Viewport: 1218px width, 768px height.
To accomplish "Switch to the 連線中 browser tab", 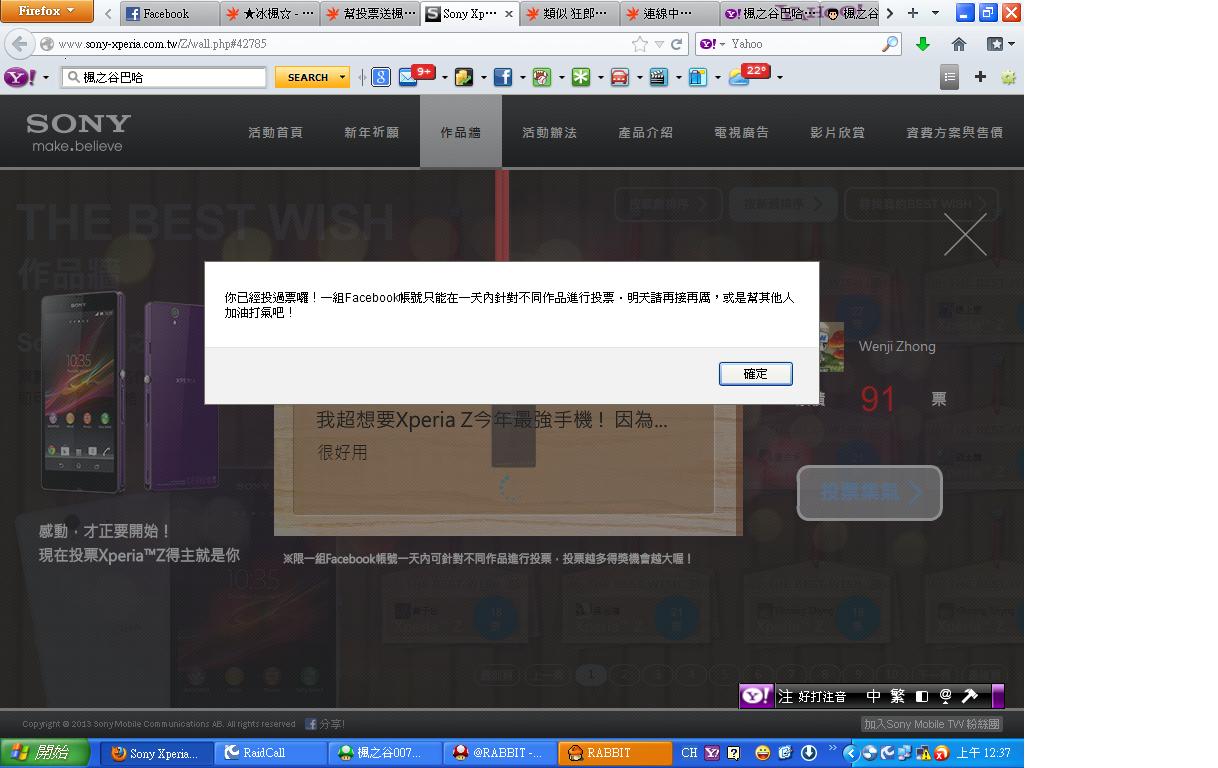I will coord(670,14).
